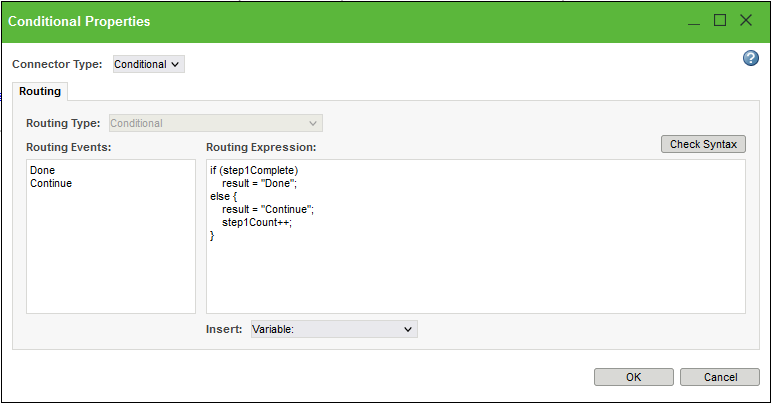Click the "if (step1Complete)" expression line
Image resolution: width=772 pixels, height=404 pixels.
click(255, 171)
